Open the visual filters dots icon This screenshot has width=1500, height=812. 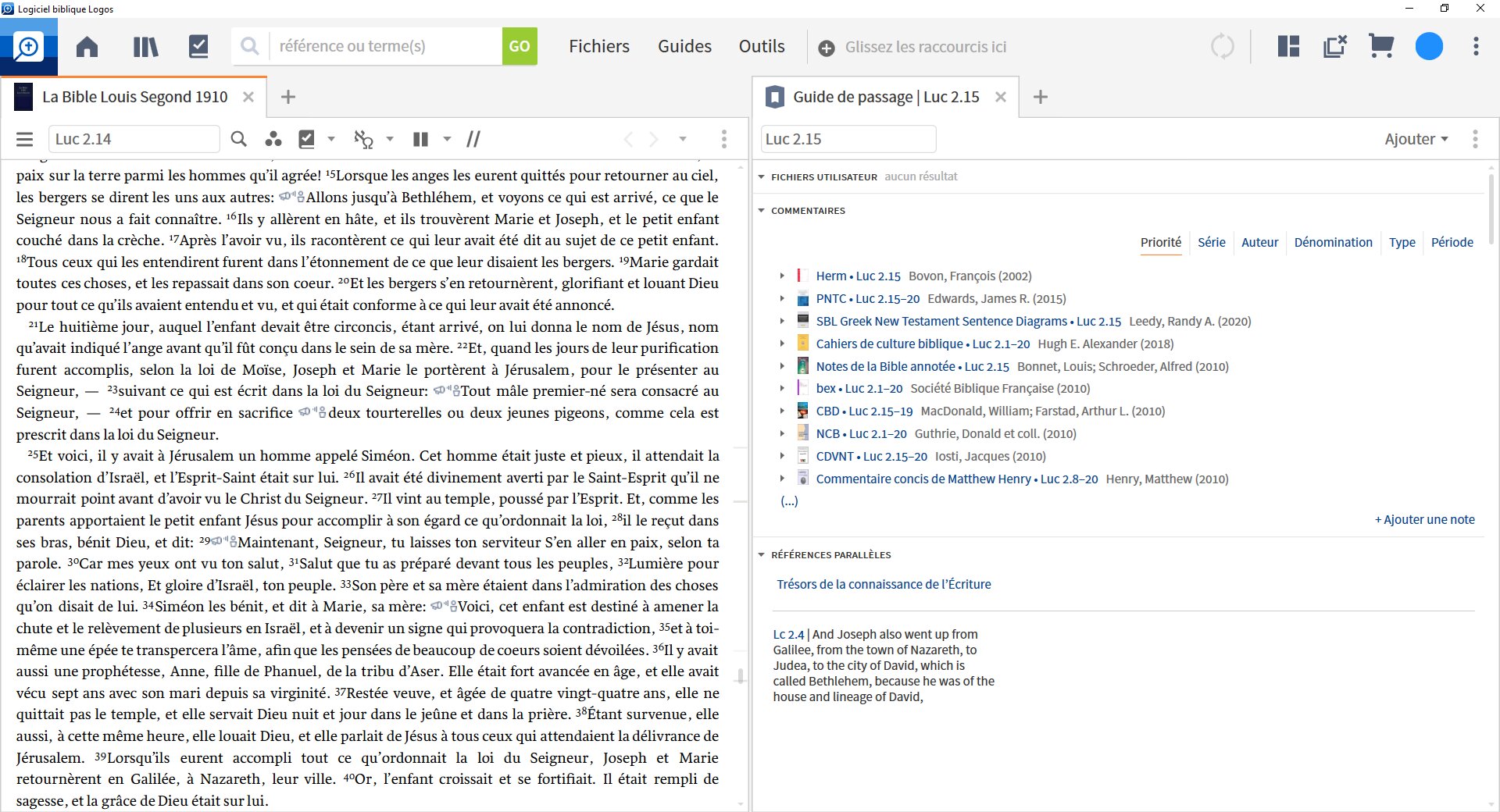click(x=273, y=139)
